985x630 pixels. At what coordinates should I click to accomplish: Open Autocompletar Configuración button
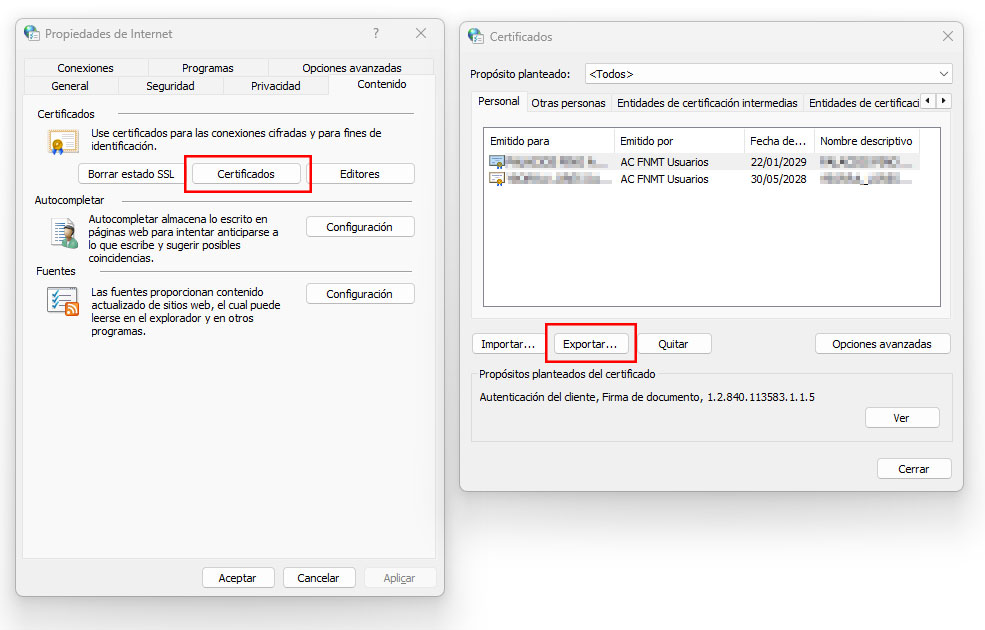coord(359,227)
